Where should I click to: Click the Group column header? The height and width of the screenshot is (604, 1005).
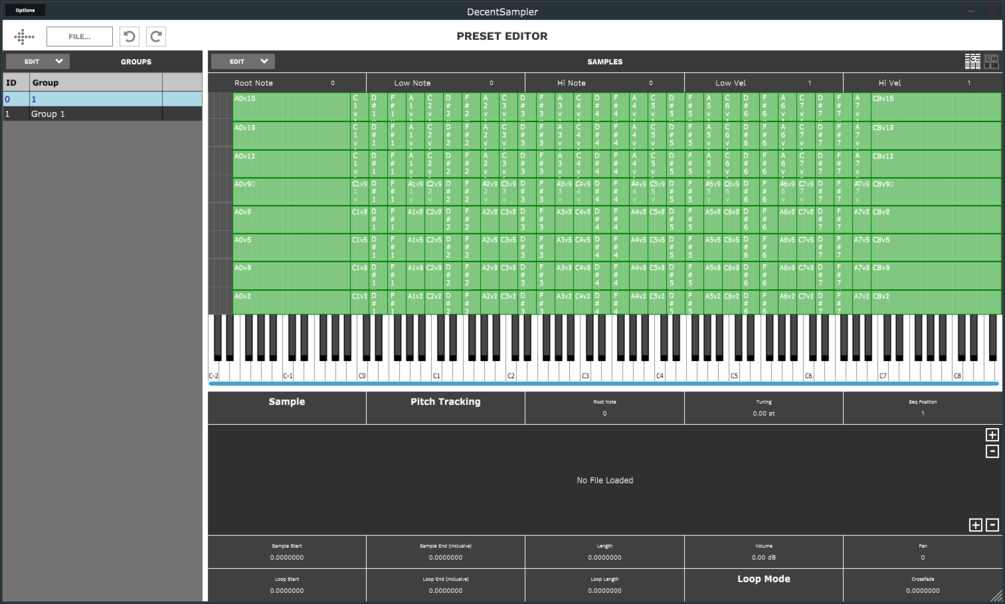(x=96, y=83)
